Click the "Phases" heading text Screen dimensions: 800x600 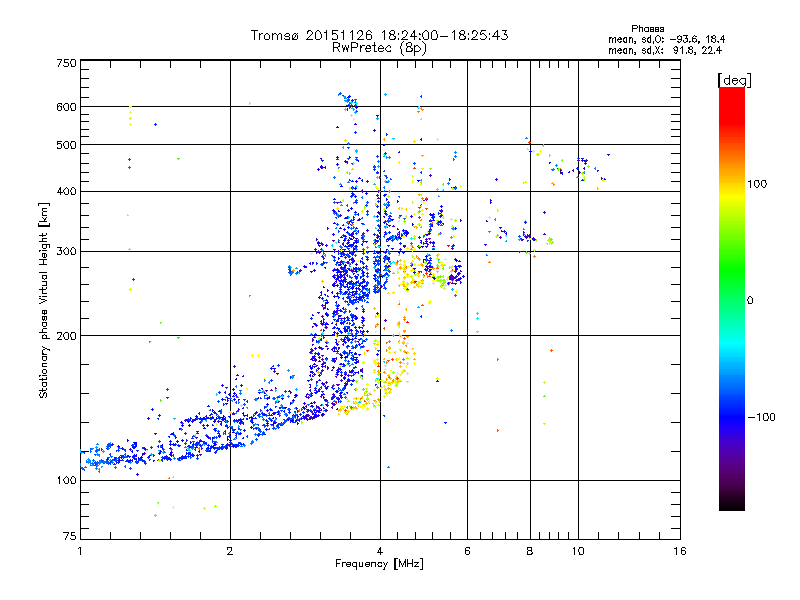pyautogui.click(x=647, y=29)
